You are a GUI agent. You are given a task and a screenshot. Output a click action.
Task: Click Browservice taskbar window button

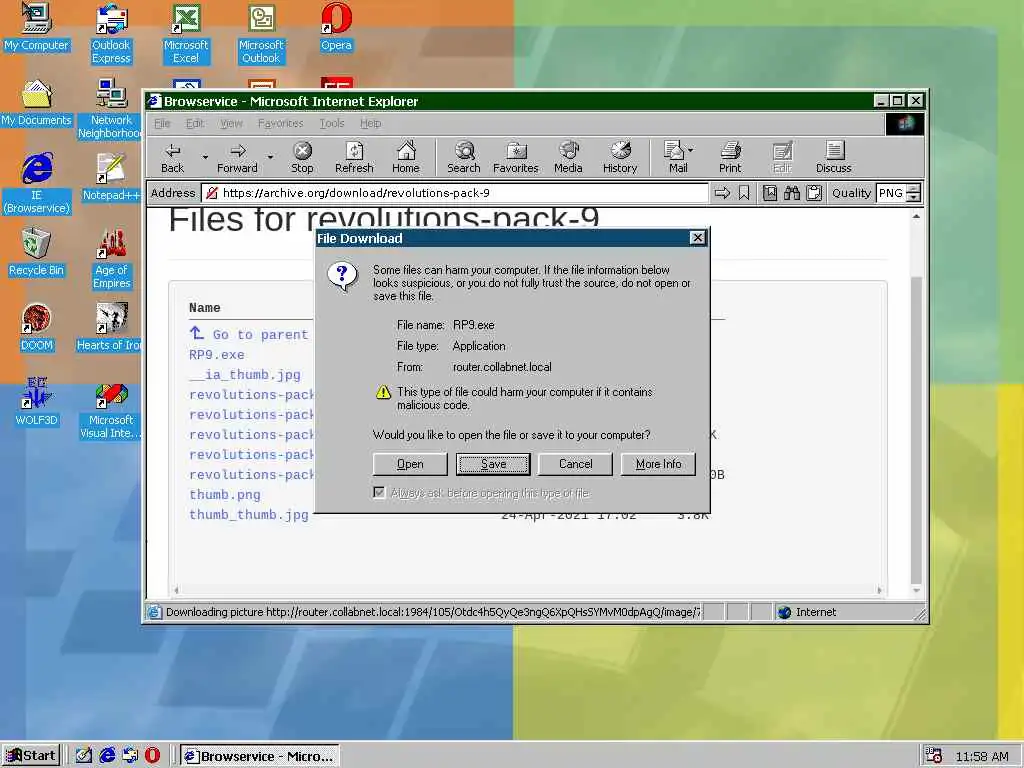point(260,756)
